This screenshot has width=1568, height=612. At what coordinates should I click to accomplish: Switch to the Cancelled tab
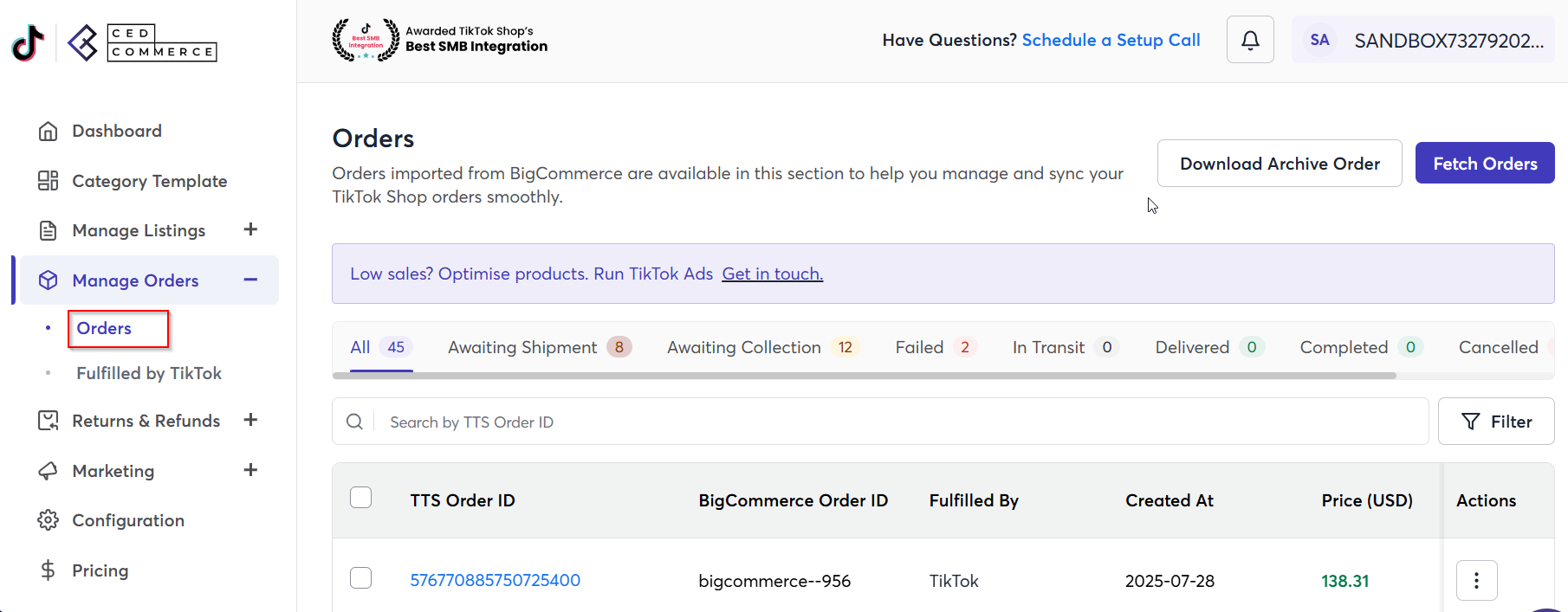(1499, 347)
